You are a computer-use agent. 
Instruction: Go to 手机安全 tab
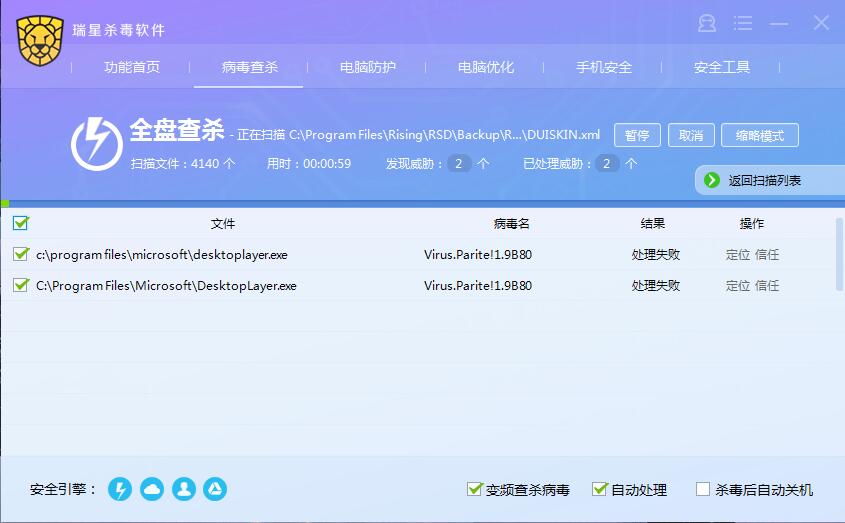click(x=604, y=67)
